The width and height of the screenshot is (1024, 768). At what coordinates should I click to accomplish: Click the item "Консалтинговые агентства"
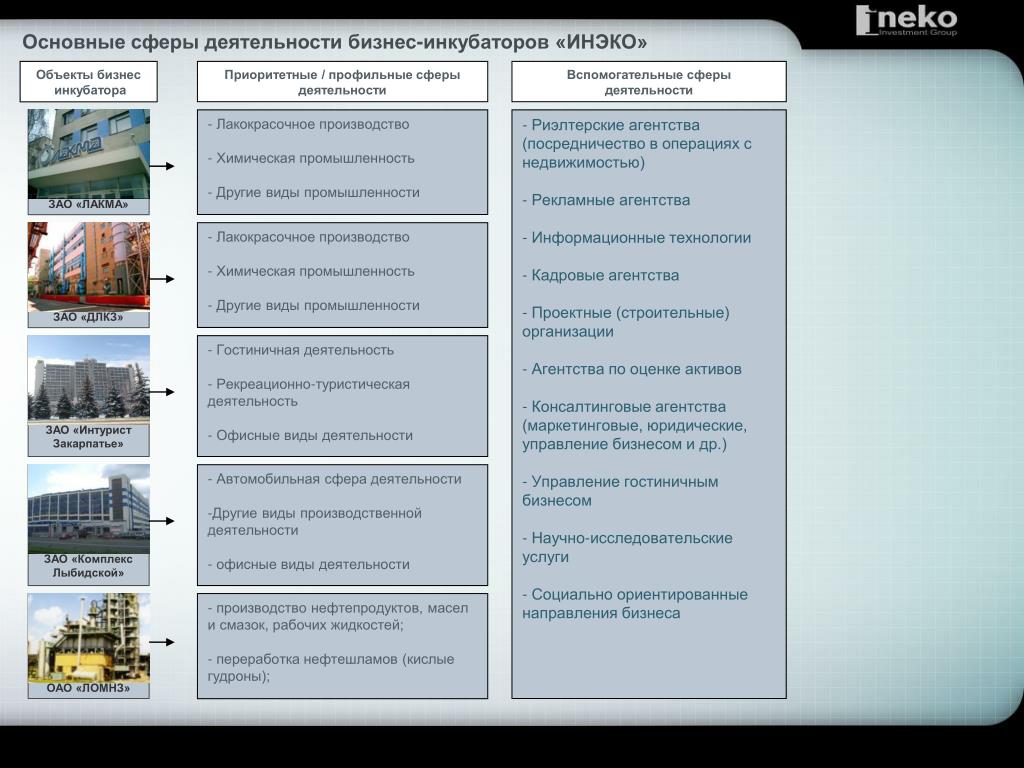click(x=635, y=425)
